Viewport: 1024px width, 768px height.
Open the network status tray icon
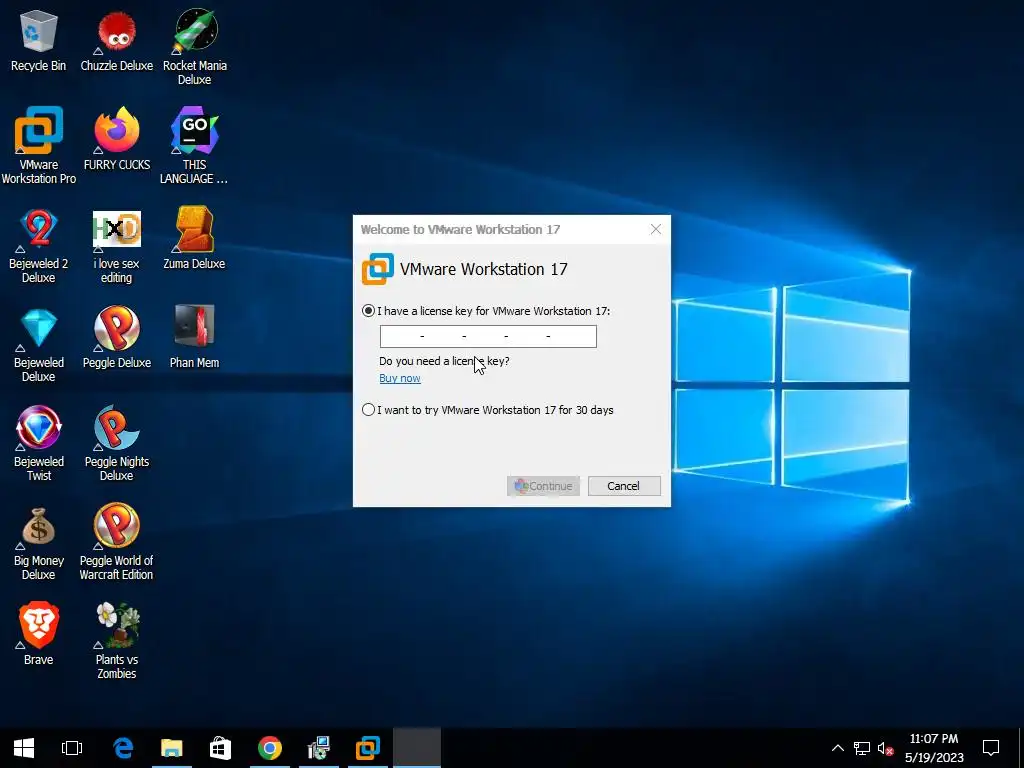click(862, 748)
